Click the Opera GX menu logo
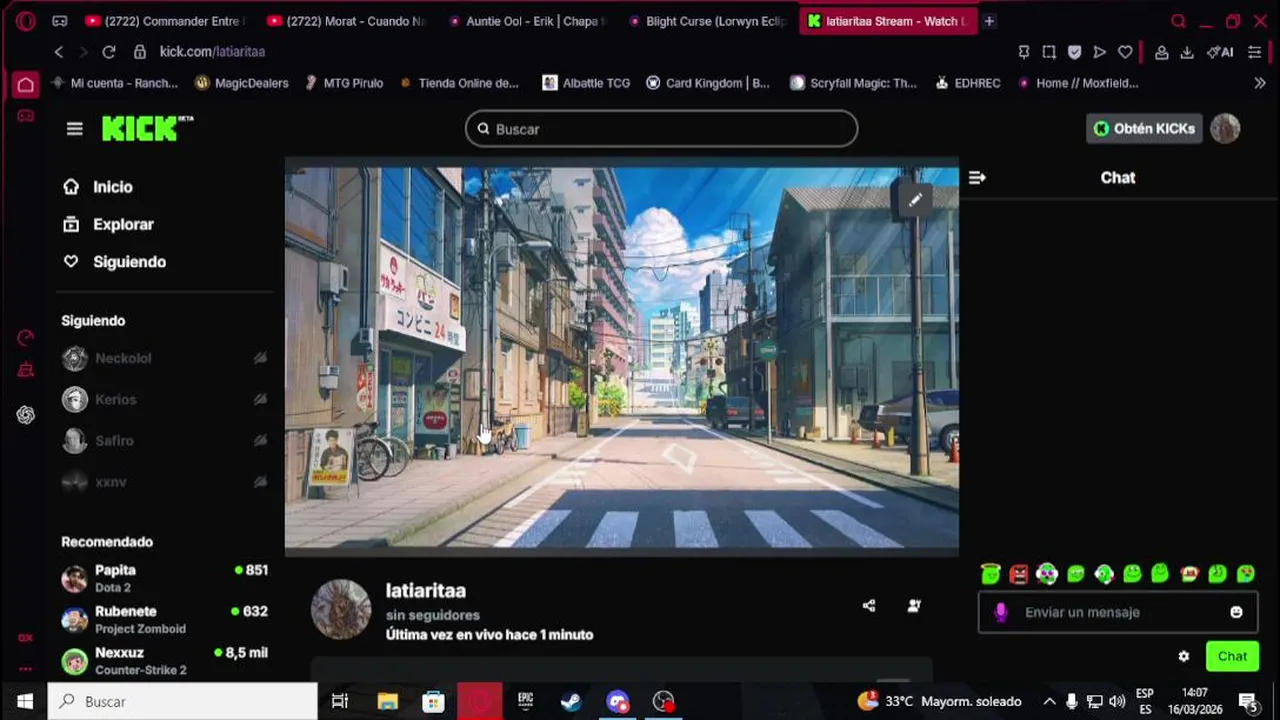The height and width of the screenshot is (720, 1280). pos(26,21)
